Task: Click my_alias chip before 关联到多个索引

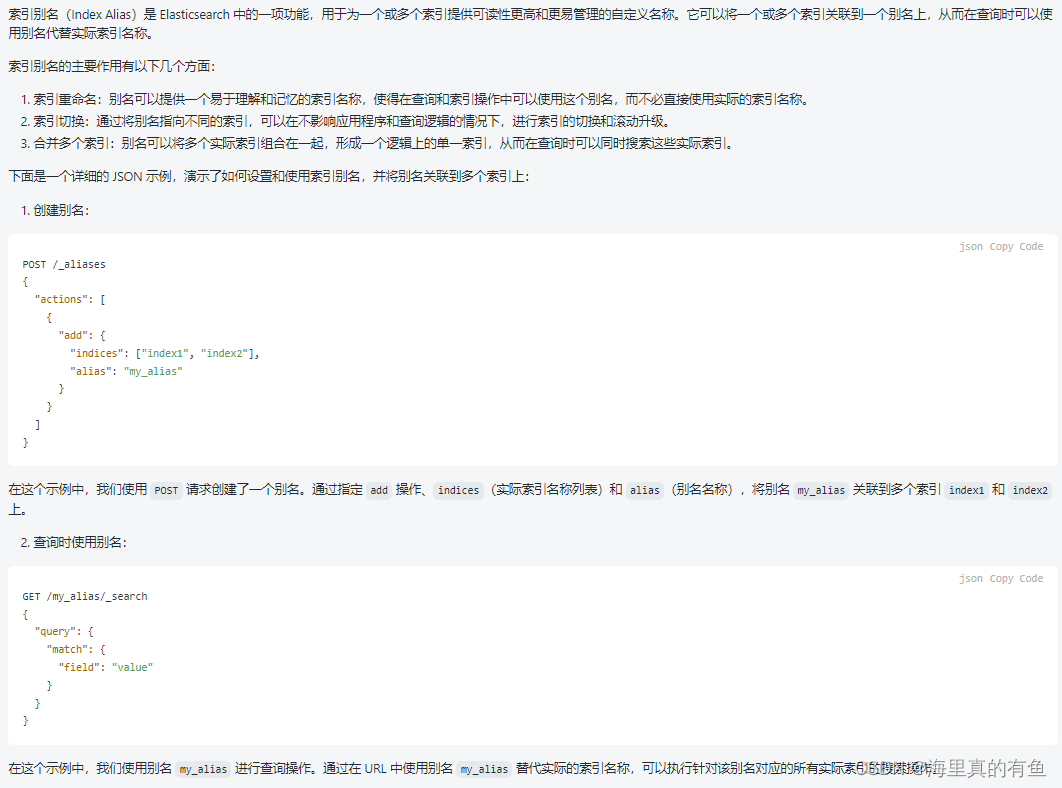Action: point(821,491)
